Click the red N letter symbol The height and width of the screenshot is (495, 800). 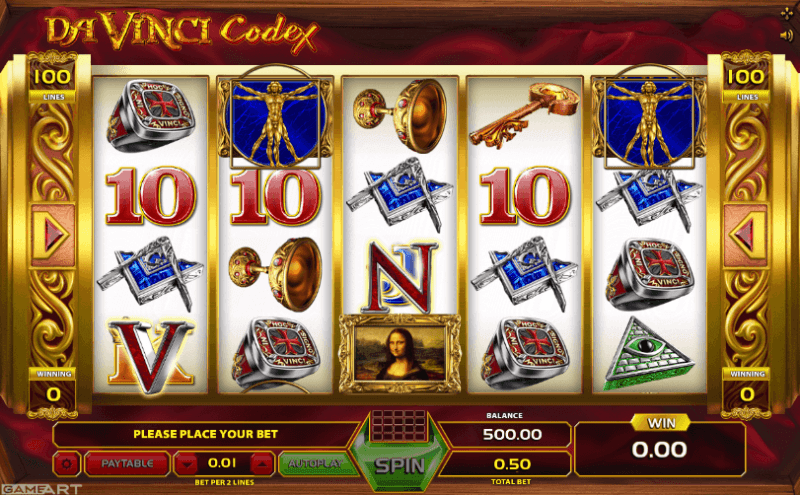pos(401,276)
